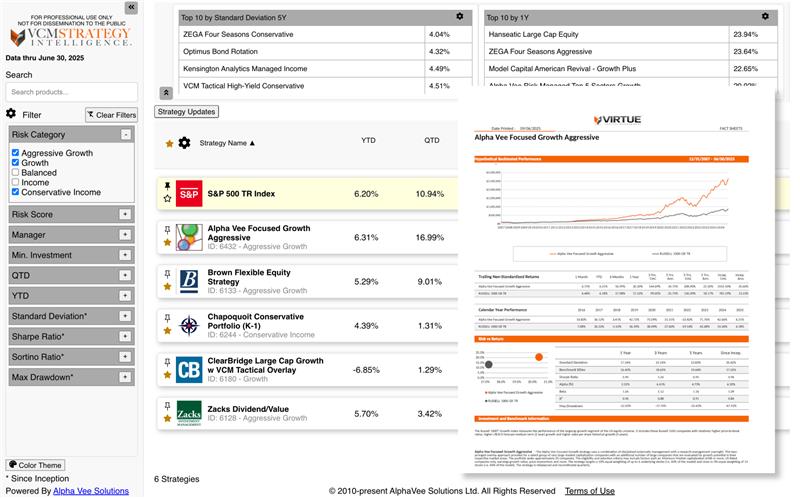The width and height of the screenshot is (800, 498).
Task: Check the Income risk category
Action: pyautogui.click(x=15, y=182)
